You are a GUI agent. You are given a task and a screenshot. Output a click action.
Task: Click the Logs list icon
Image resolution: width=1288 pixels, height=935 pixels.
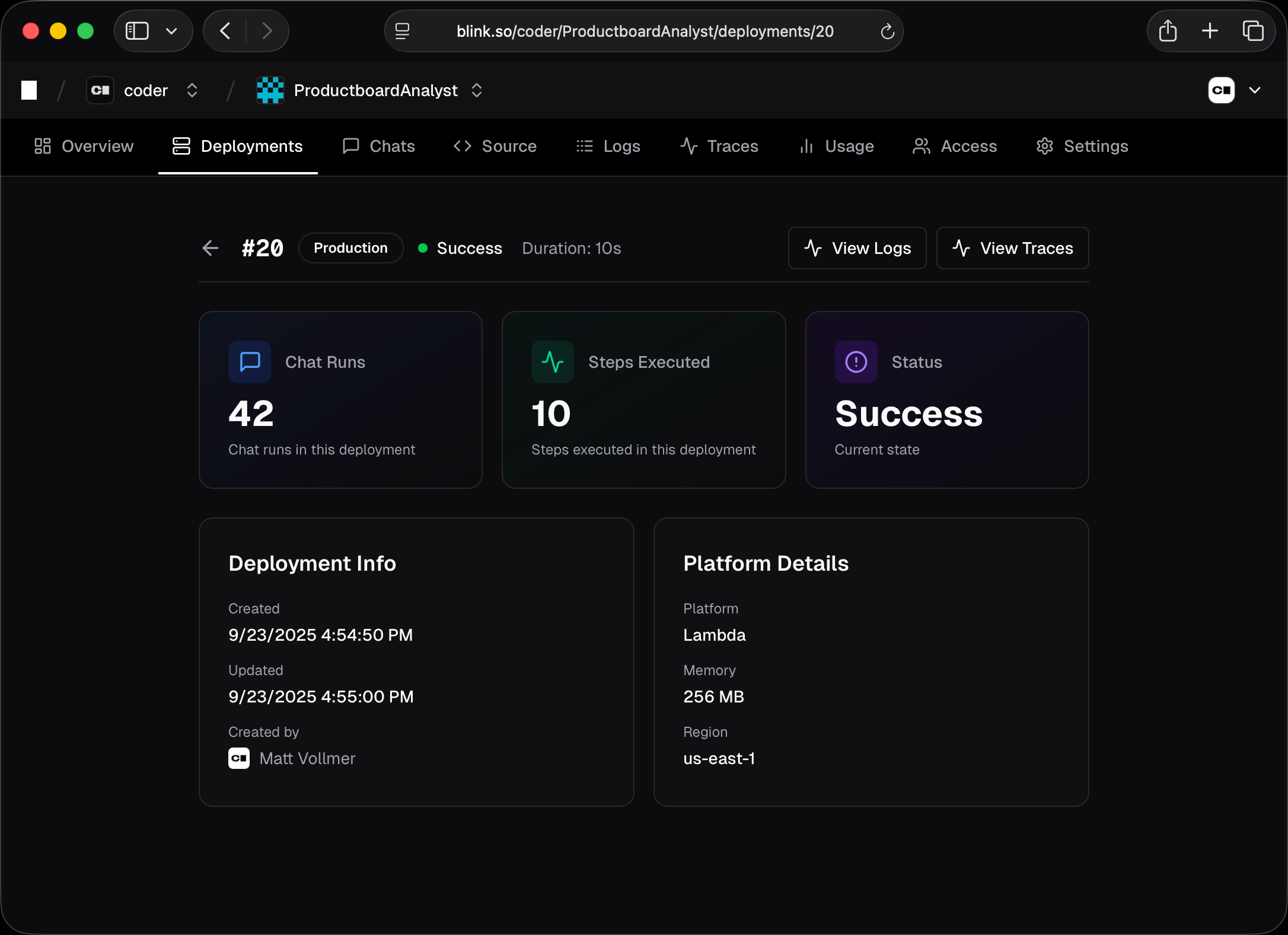pos(584,146)
